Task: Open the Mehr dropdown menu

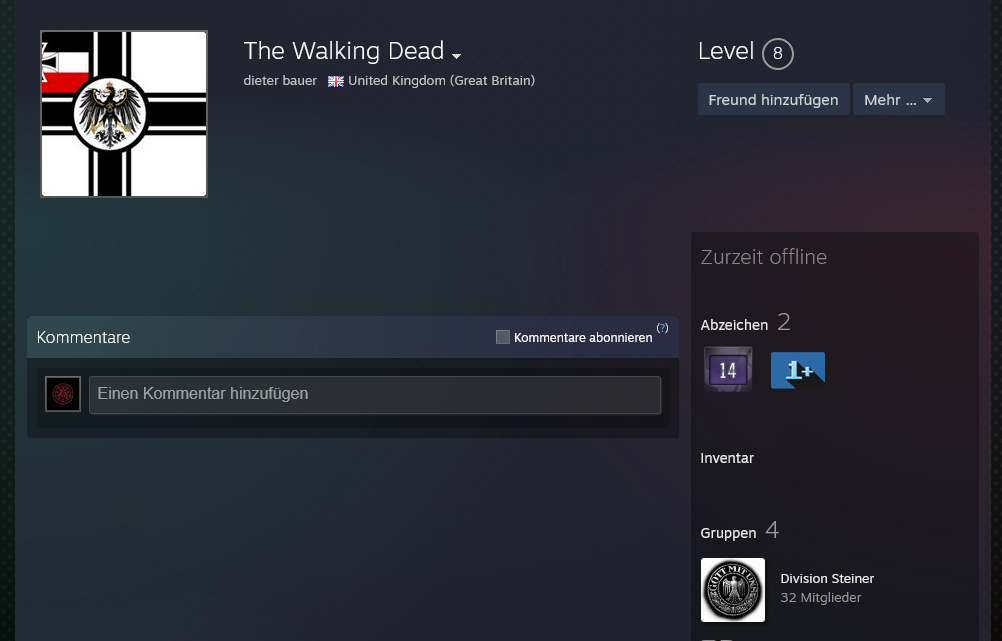Action: tap(898, 100)
